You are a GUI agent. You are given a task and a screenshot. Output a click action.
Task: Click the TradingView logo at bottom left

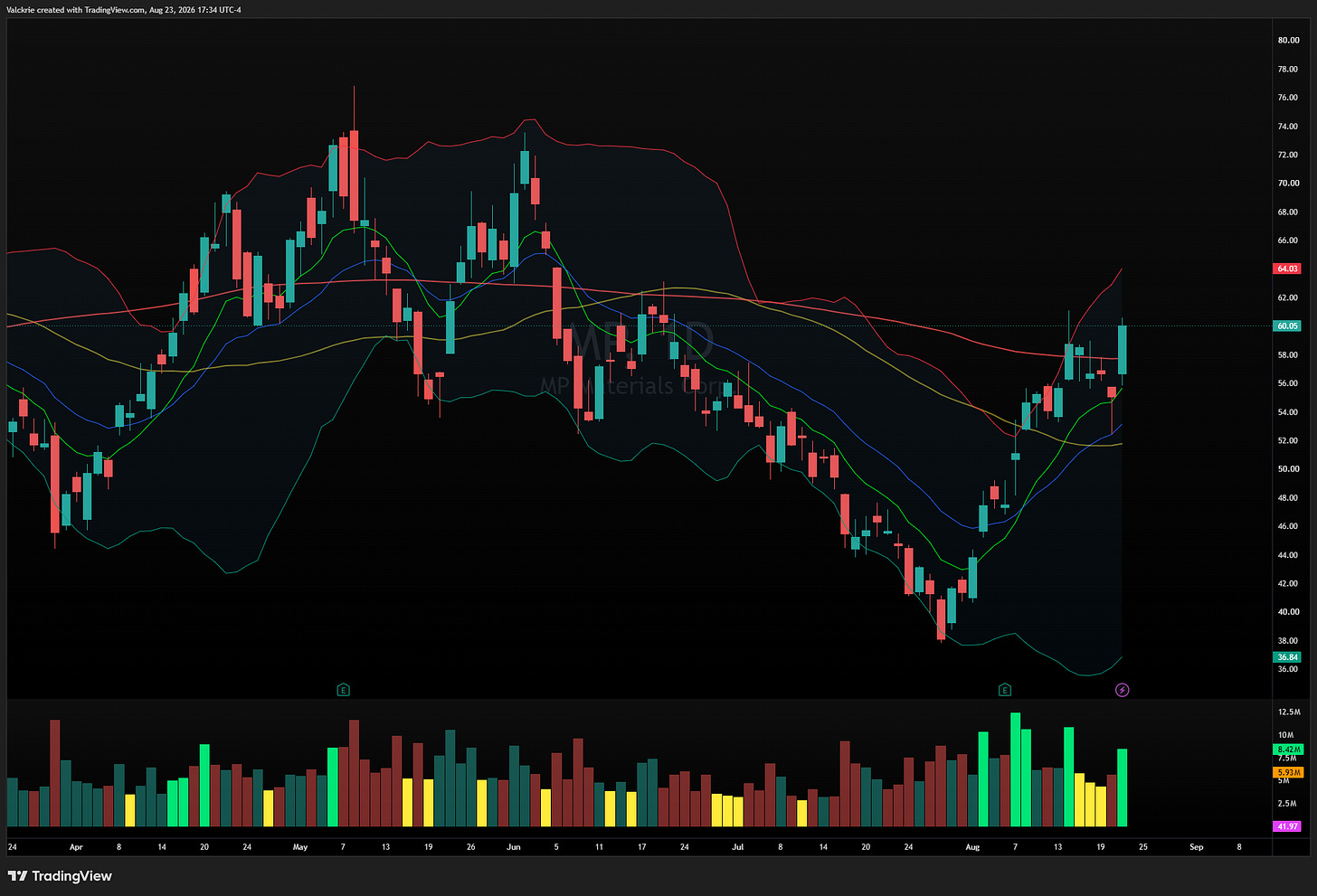[60, 876]
